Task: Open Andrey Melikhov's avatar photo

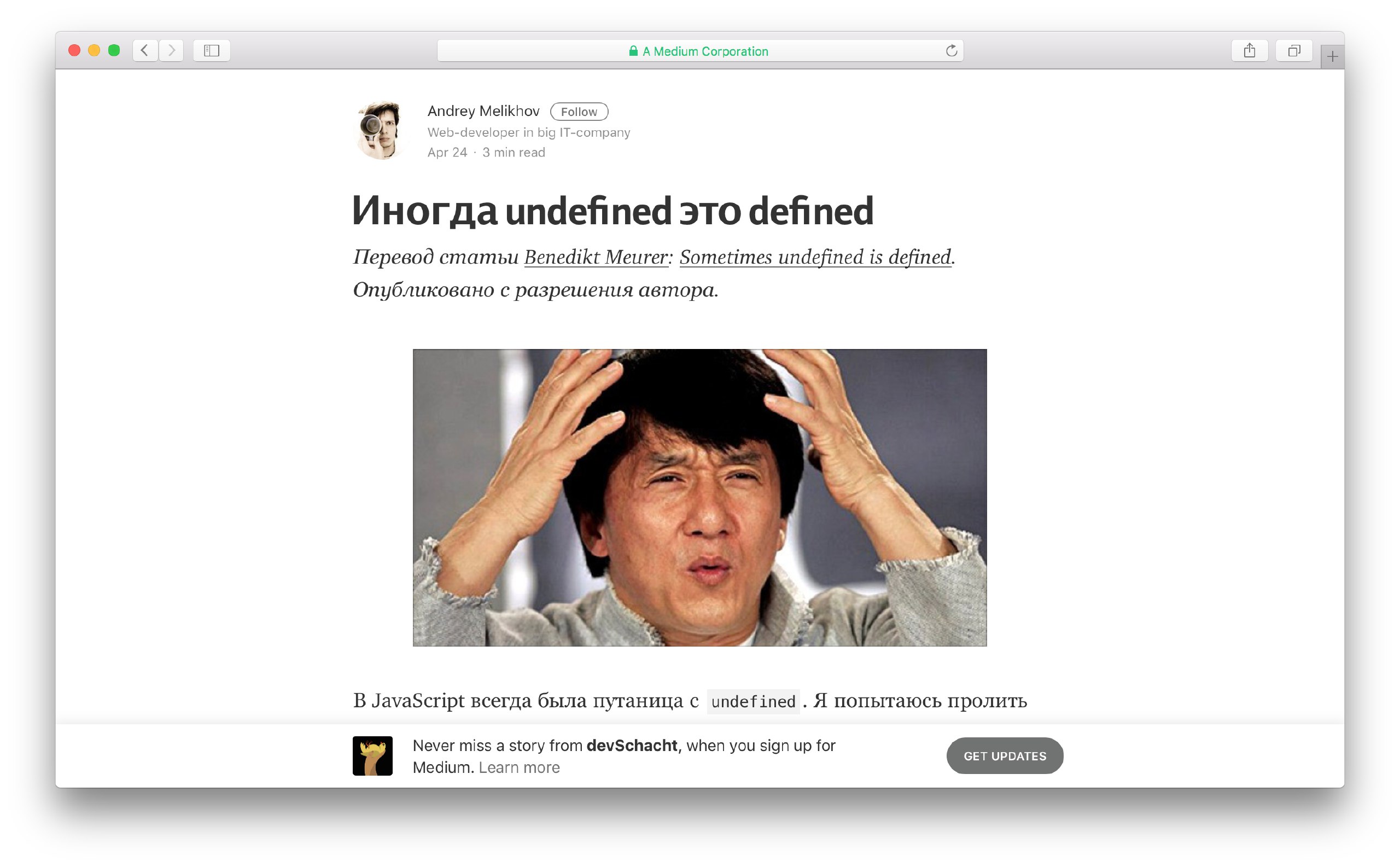Action: [381, 131]
